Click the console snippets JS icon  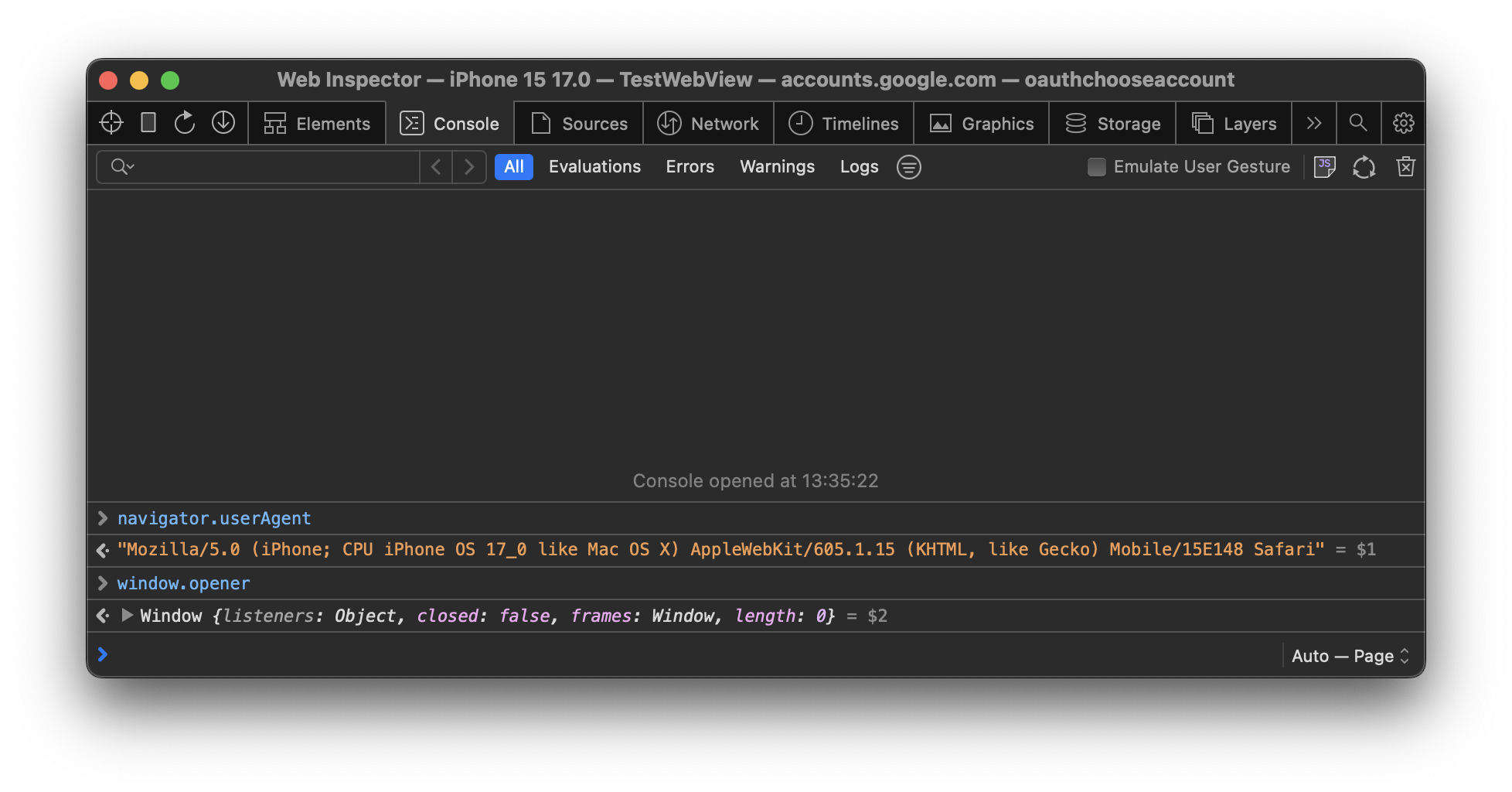1324,167
